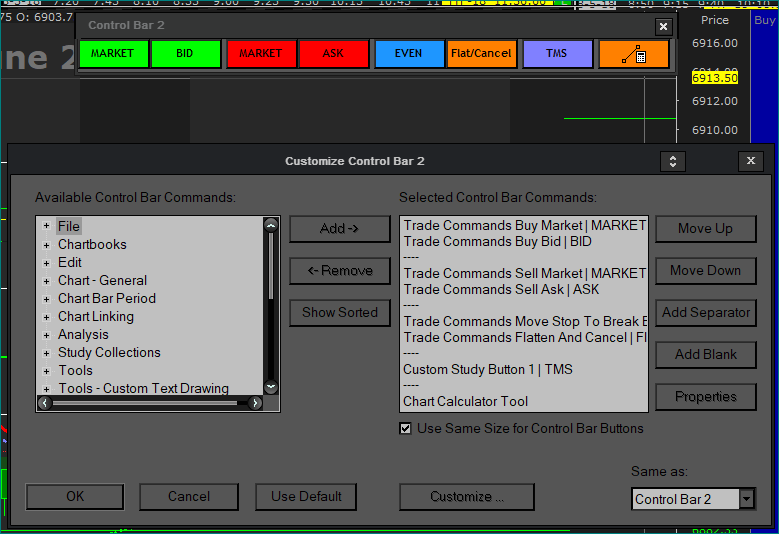779x534 pixels.
Task: Expand the Chartbooks tree node
Action: tap(46, 245)
